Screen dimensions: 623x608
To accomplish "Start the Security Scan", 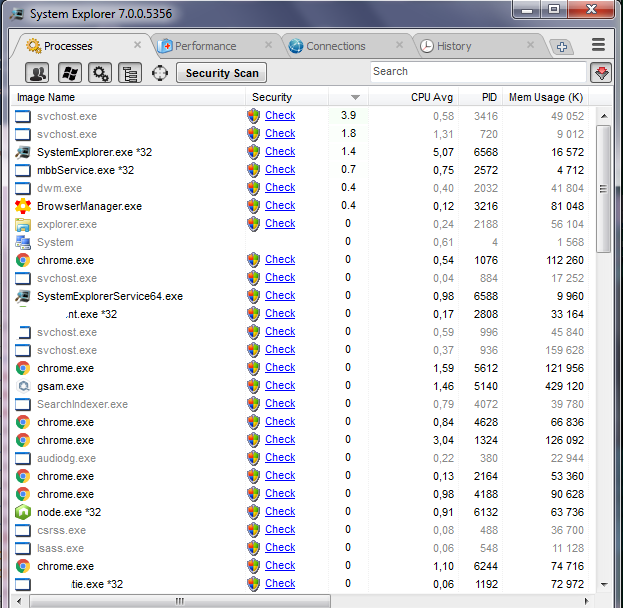I will (x=222, y=73).
